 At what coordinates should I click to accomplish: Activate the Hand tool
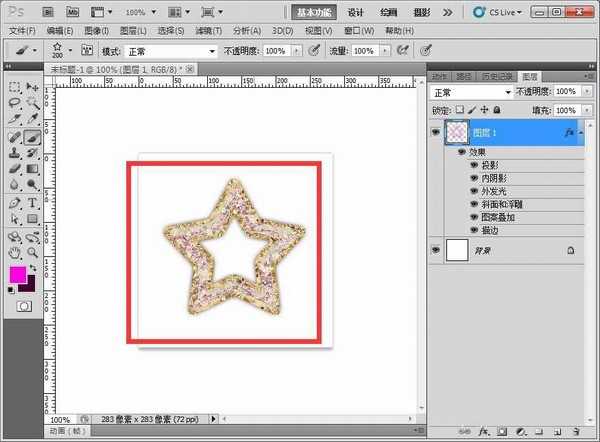(x=15, y=254)
